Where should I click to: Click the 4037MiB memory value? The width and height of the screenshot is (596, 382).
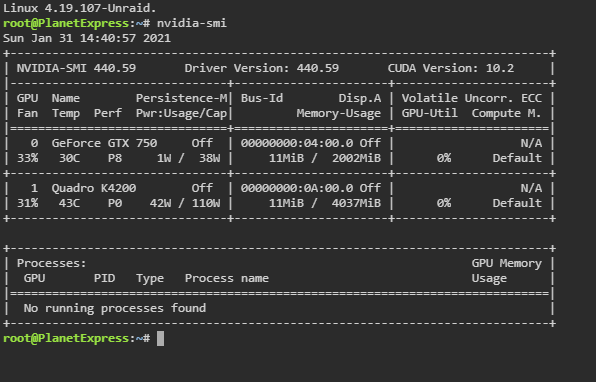[357, 203]
